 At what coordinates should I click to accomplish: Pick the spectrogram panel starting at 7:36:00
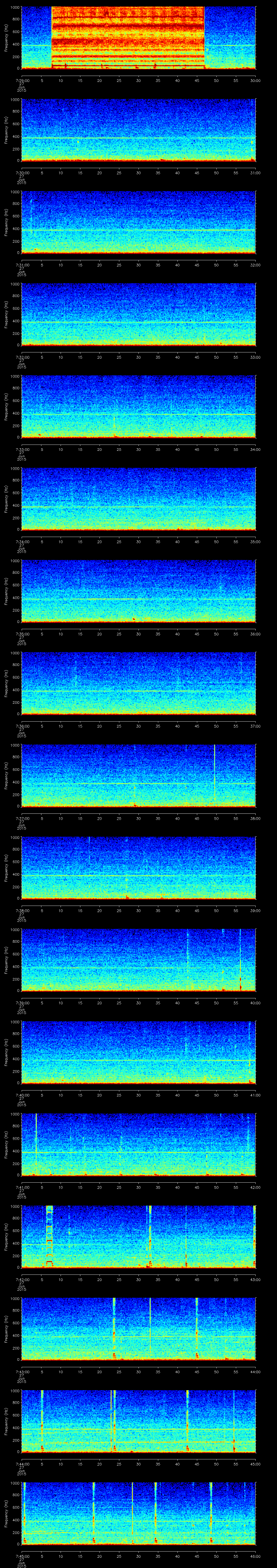(x=139, y=683)
